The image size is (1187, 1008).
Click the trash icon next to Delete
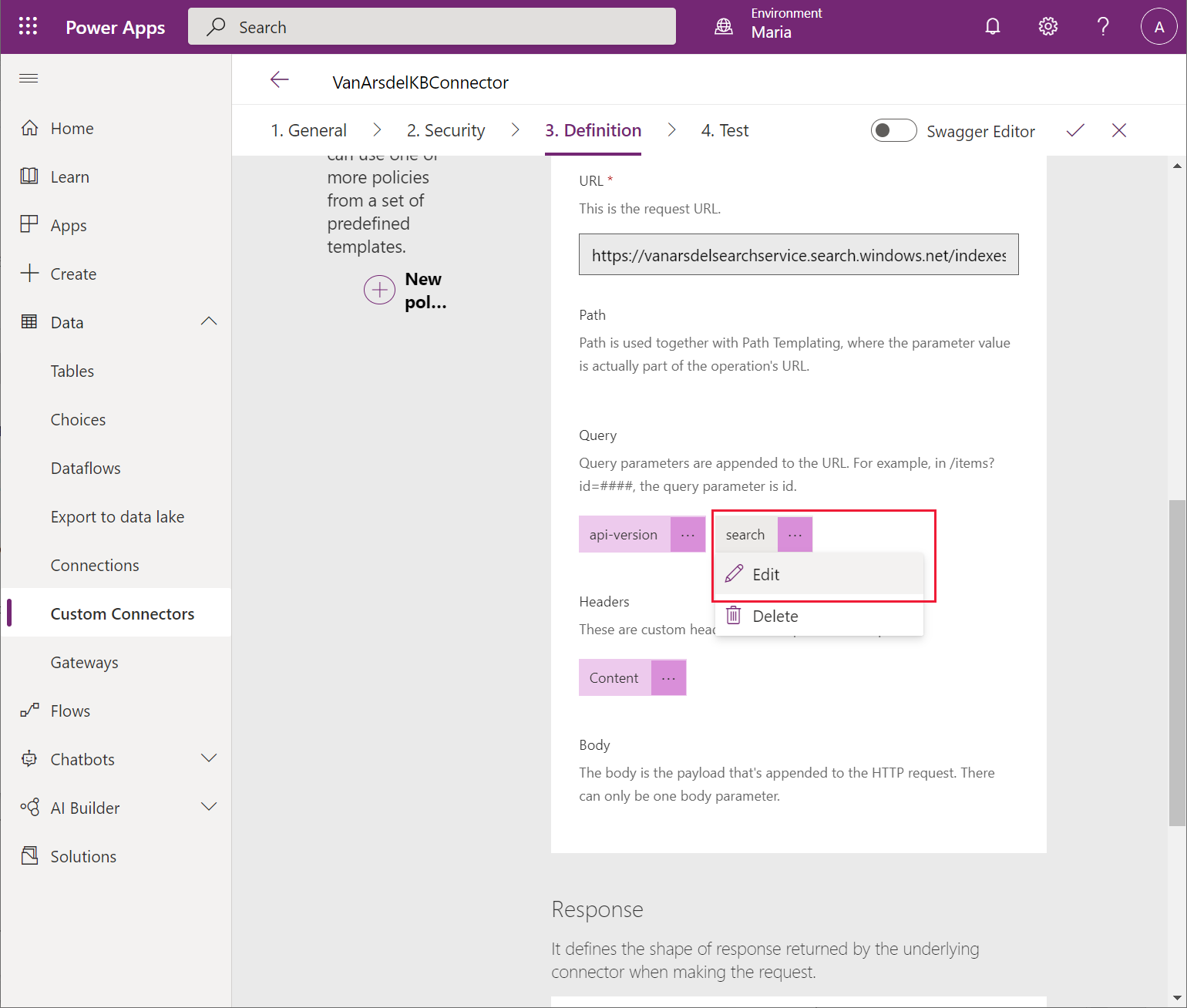click(x=734, y=615)
